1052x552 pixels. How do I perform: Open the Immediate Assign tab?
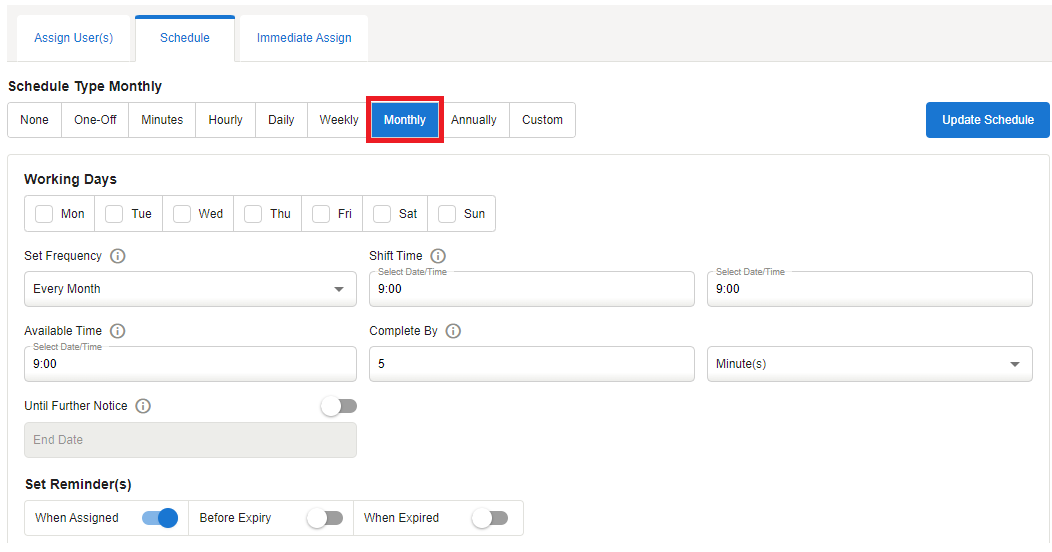pyautogui.click(x=304, y=38)
